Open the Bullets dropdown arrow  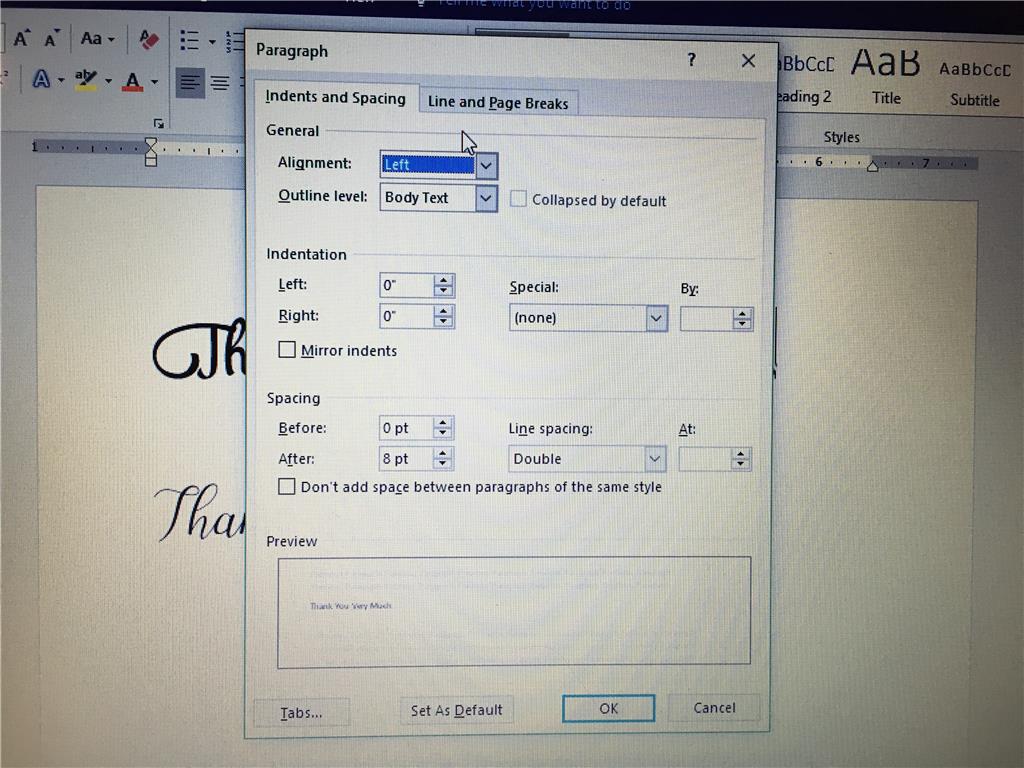pos(212,42)
